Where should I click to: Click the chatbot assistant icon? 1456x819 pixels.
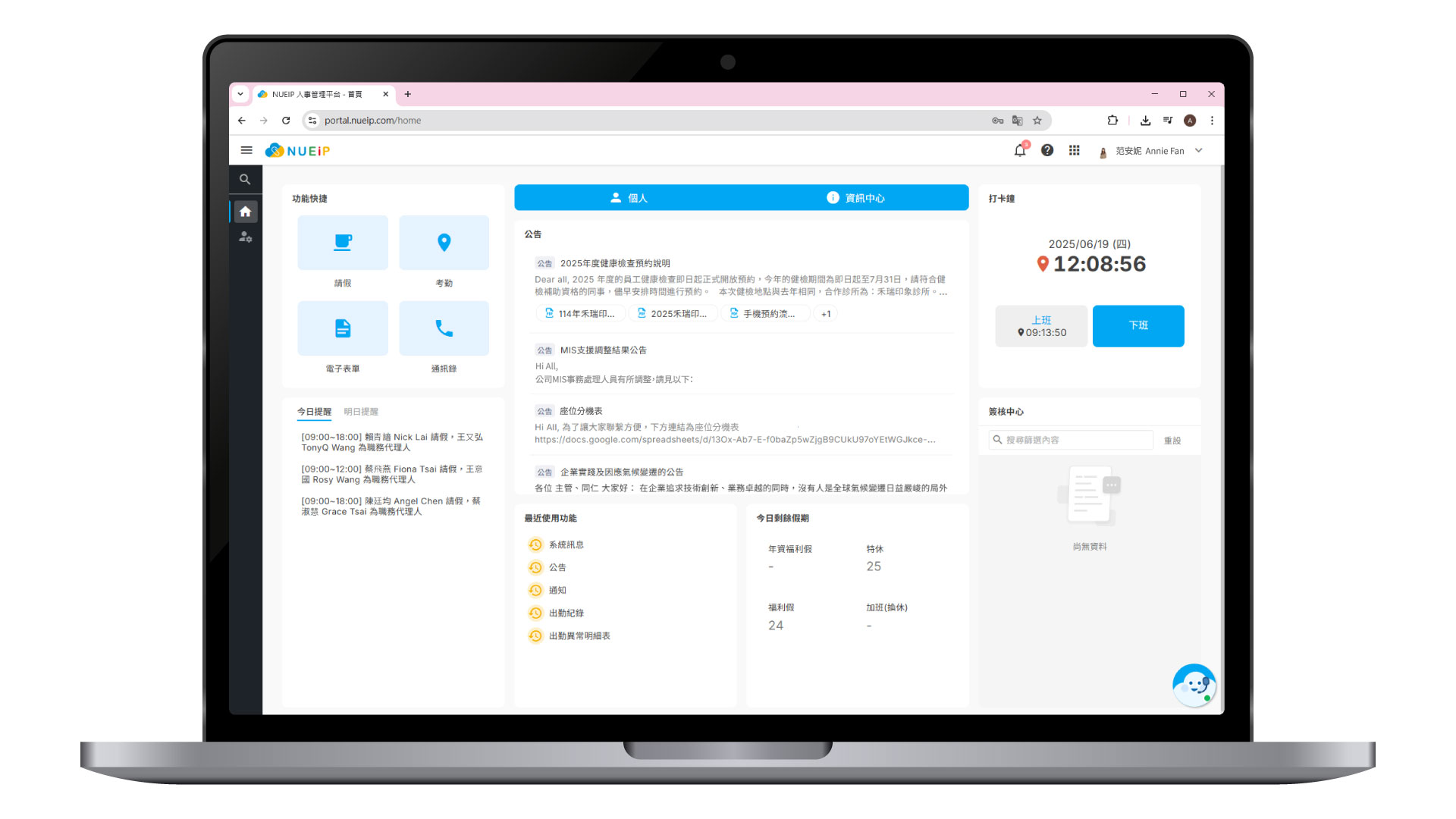pos(1194,685)
